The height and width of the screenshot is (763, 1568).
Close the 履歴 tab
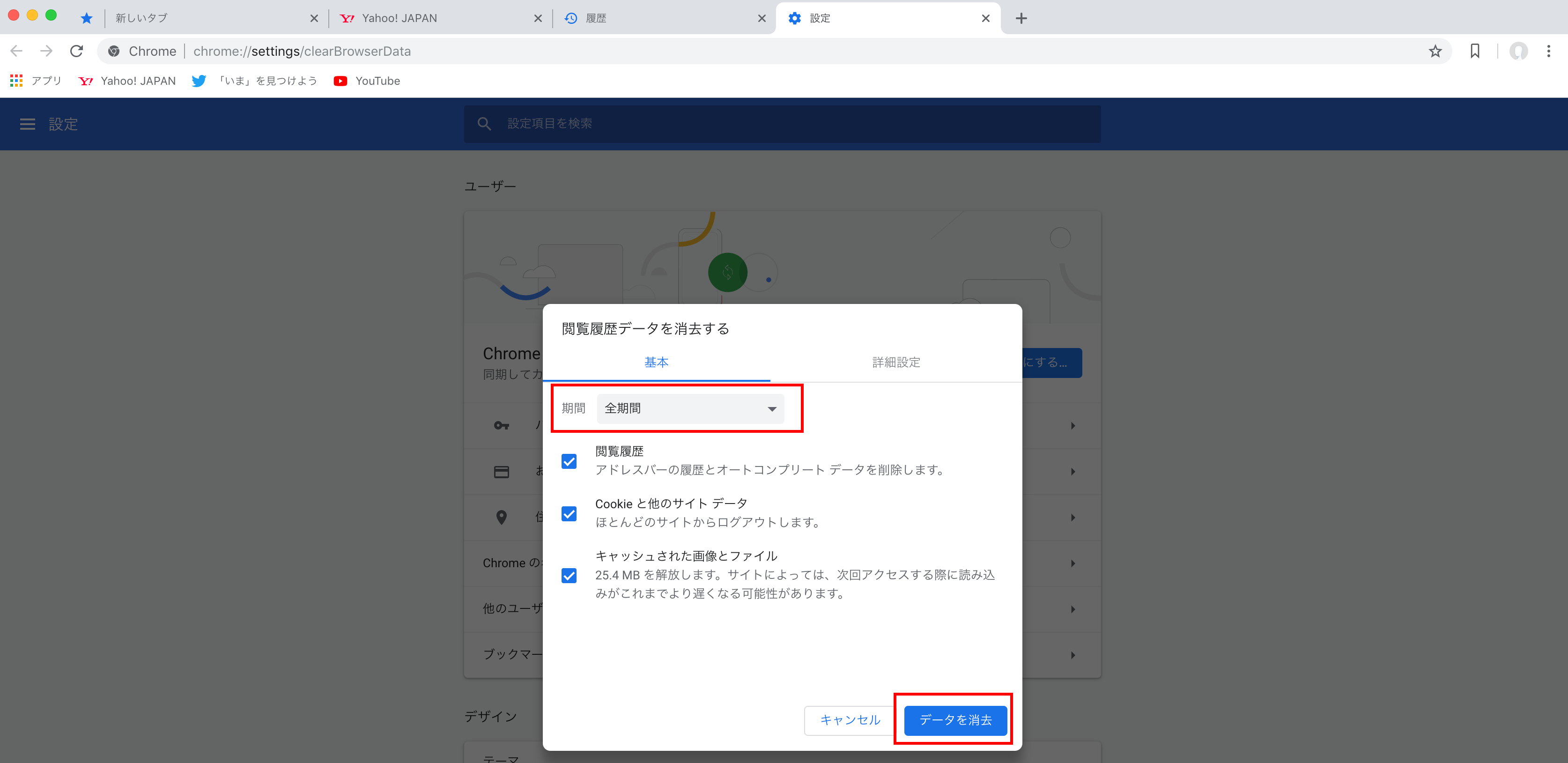[762, 18]
